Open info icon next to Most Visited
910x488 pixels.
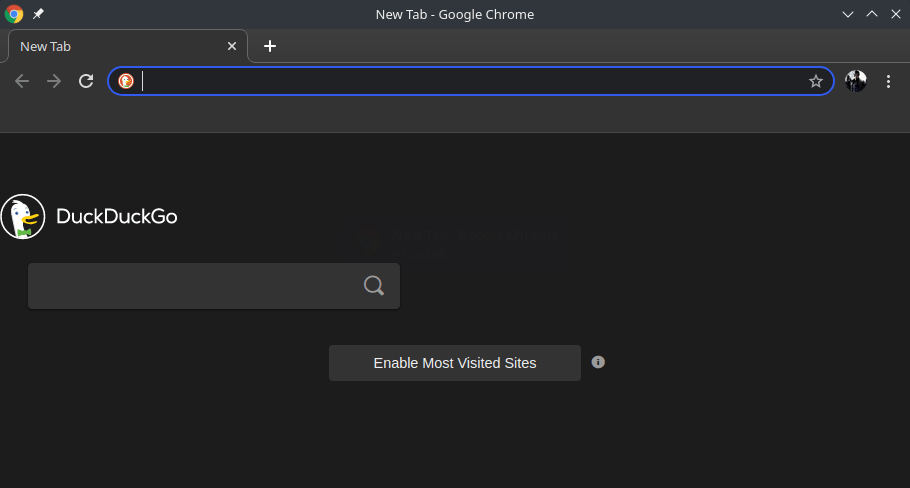(x=598, y=362)
